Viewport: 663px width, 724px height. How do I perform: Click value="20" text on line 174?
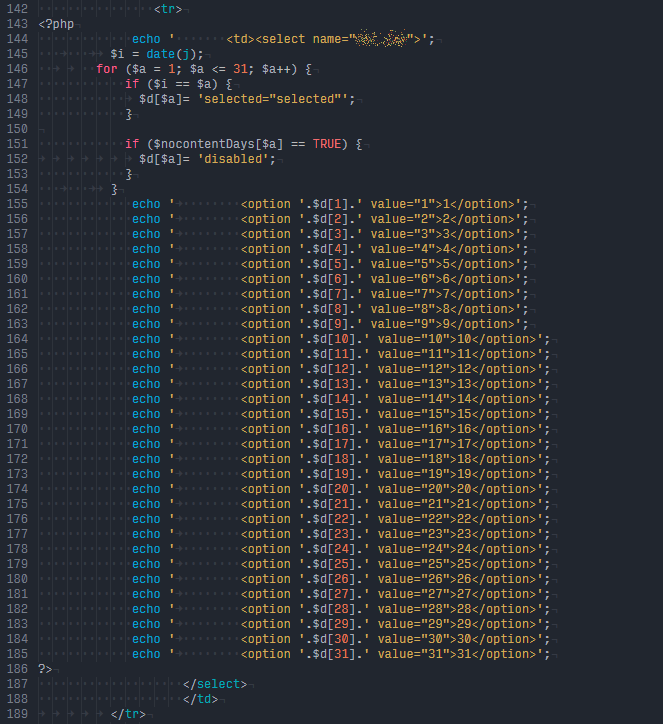point(414,489)
